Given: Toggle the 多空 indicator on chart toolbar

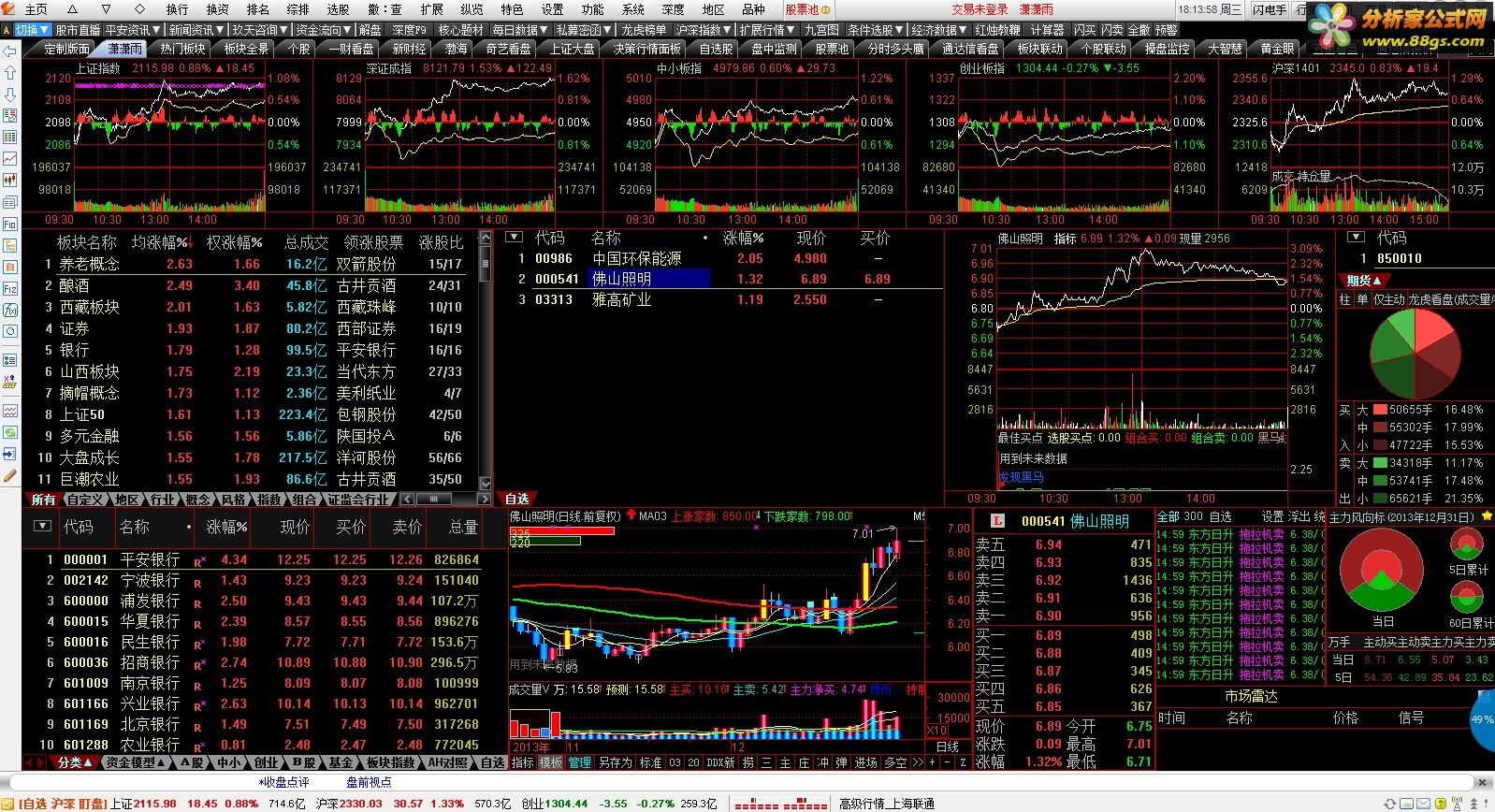Looking at the screenshot, I should coord(895,762).
